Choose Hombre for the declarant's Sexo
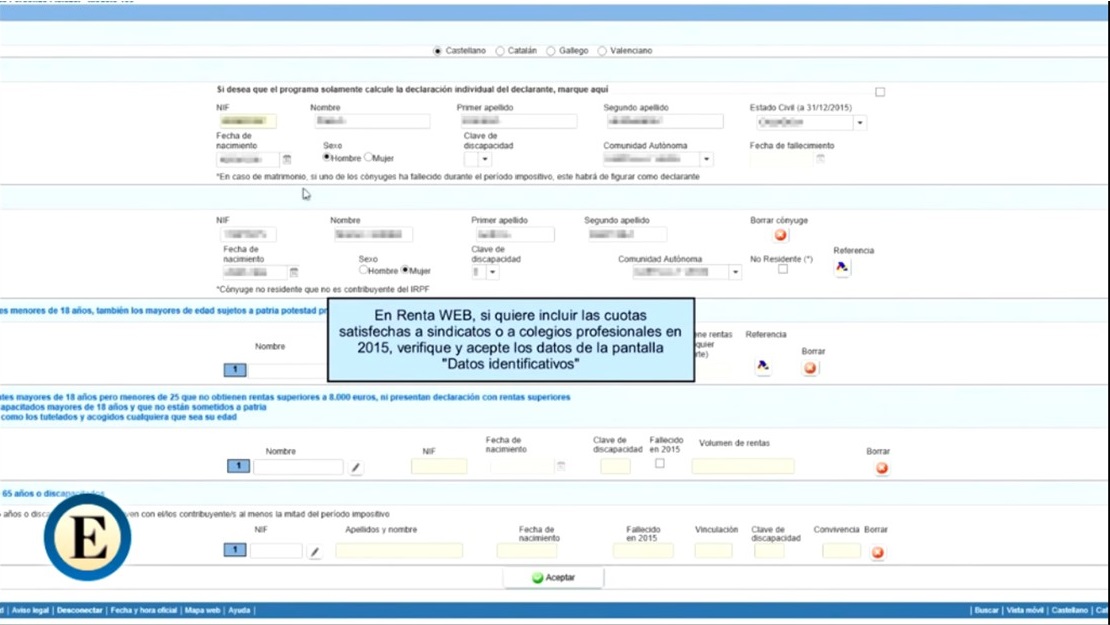 [x=327, y=157]
